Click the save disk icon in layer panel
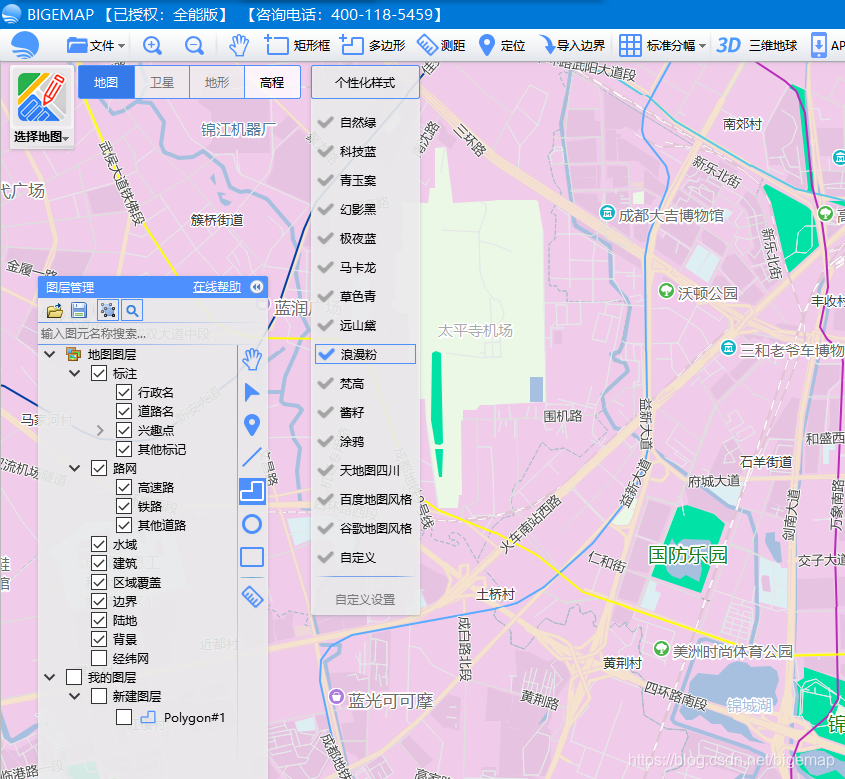Image resolution: width=845 pixels, height=779 pixels. tap(79, 310)
